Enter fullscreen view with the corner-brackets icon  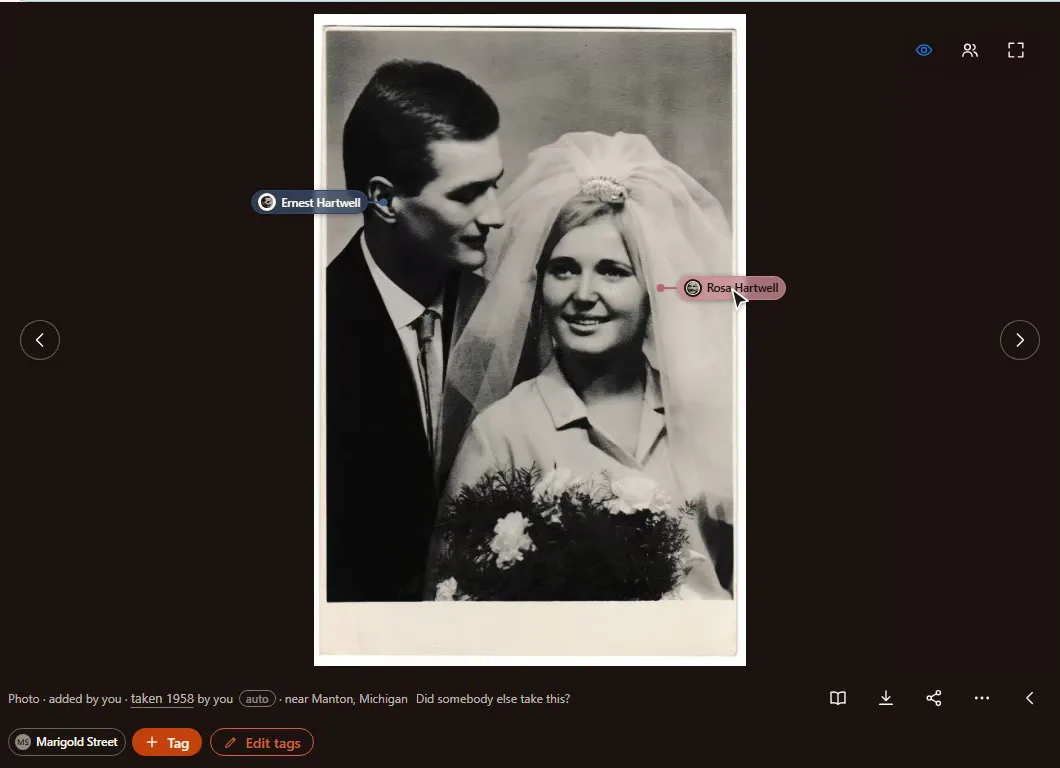[x=1015, y=50]
